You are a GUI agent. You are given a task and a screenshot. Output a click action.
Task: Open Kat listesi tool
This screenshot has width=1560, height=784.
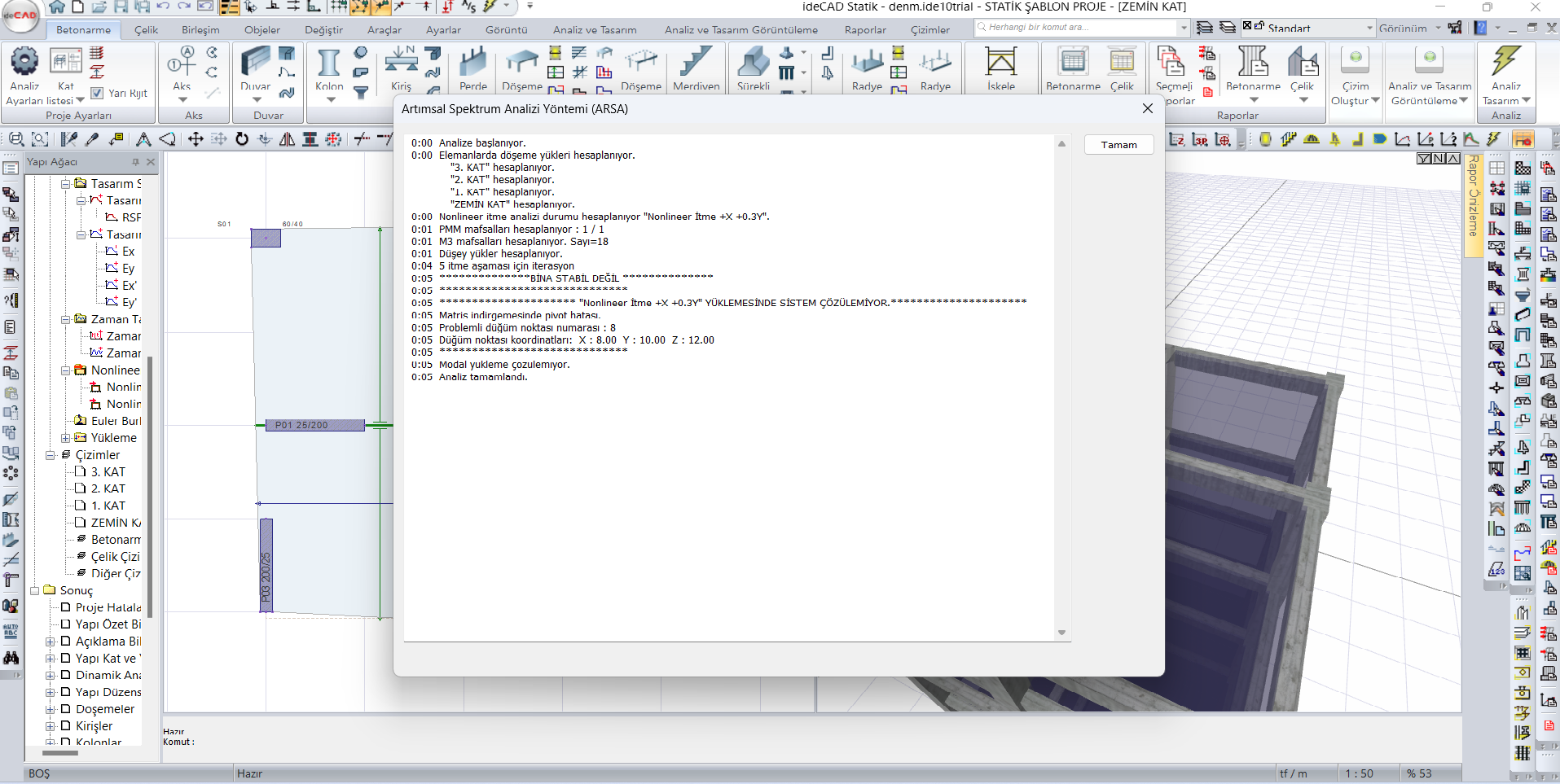pyautogui.click(x=66, y=63)
